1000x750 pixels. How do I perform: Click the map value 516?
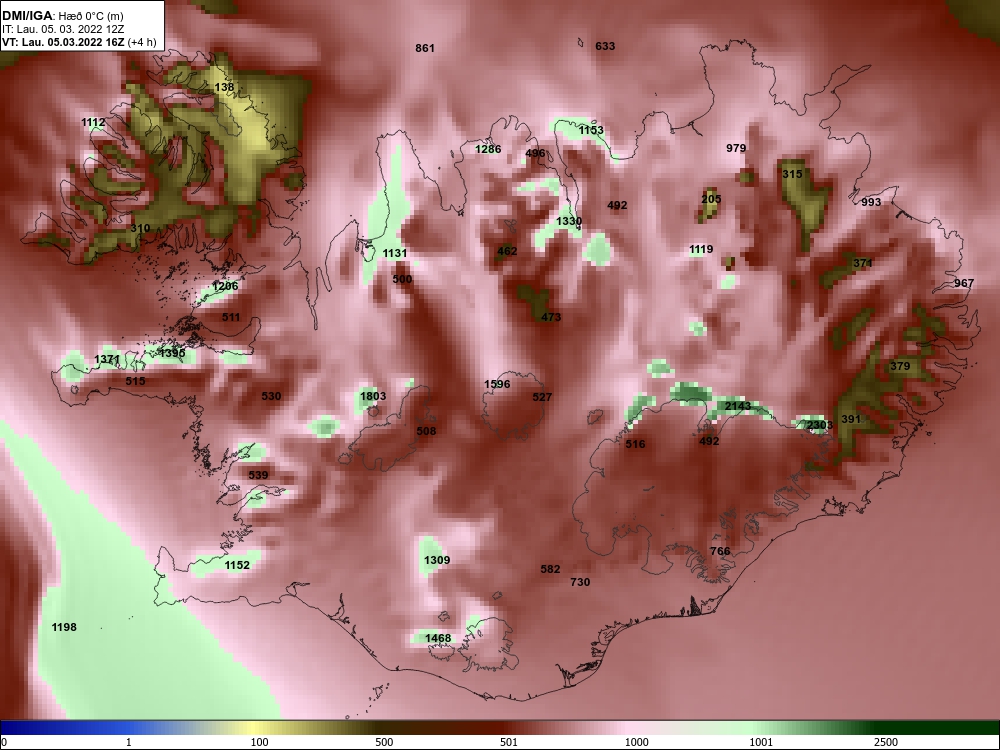pyautogui.click(x=635, y=445)
